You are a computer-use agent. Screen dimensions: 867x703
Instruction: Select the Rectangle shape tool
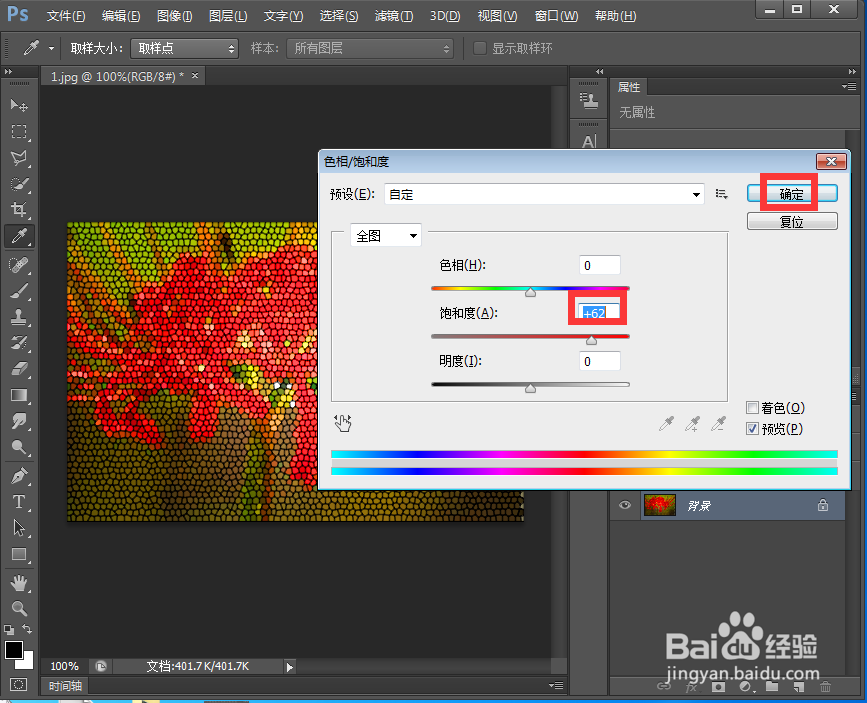click(x=19, y=554)
